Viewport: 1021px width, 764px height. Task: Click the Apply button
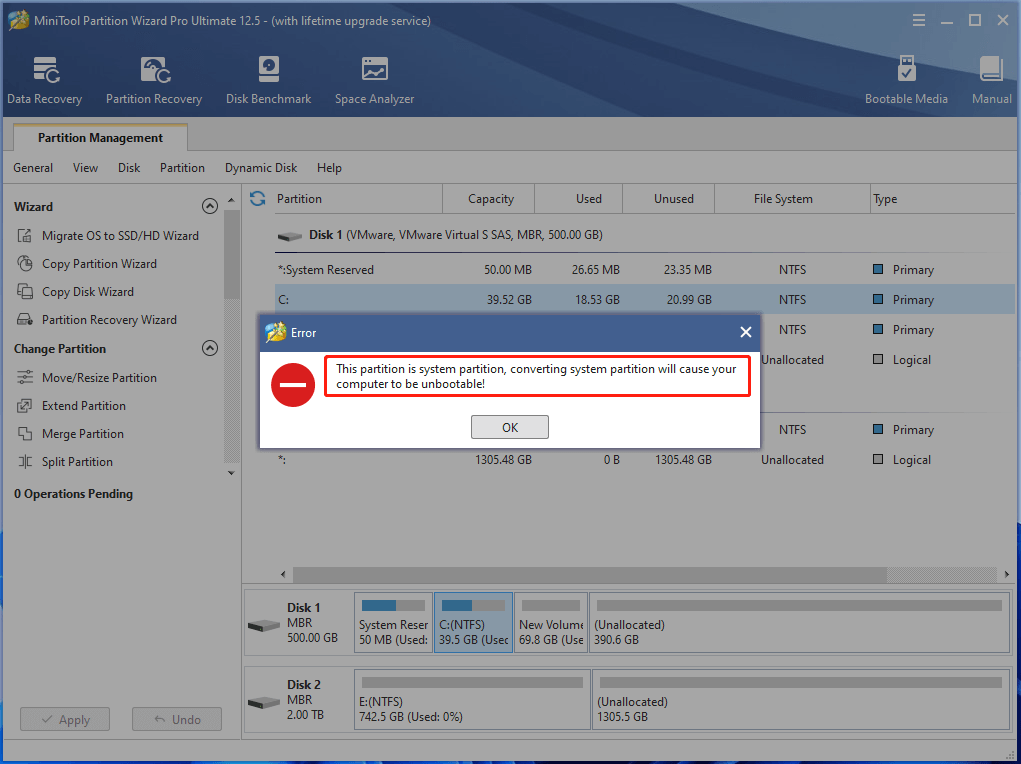pyautogui.click(x=65, y=720)
